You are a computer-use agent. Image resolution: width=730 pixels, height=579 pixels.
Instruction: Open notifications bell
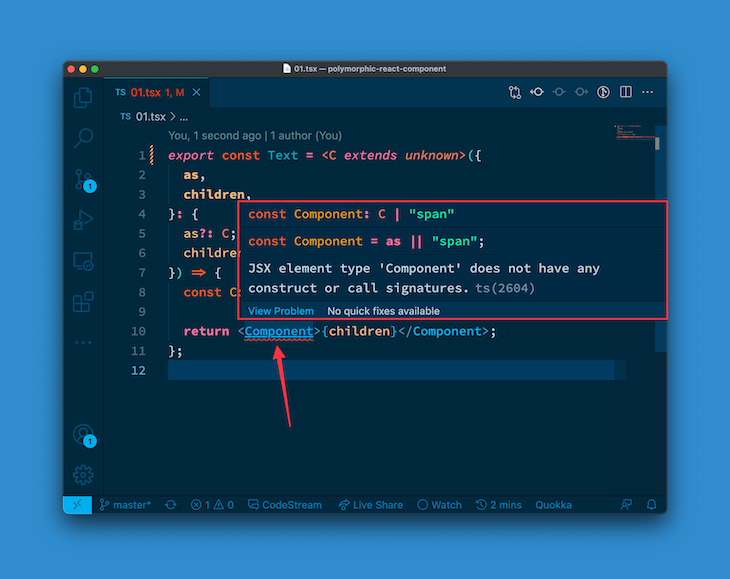click(652, 505)
